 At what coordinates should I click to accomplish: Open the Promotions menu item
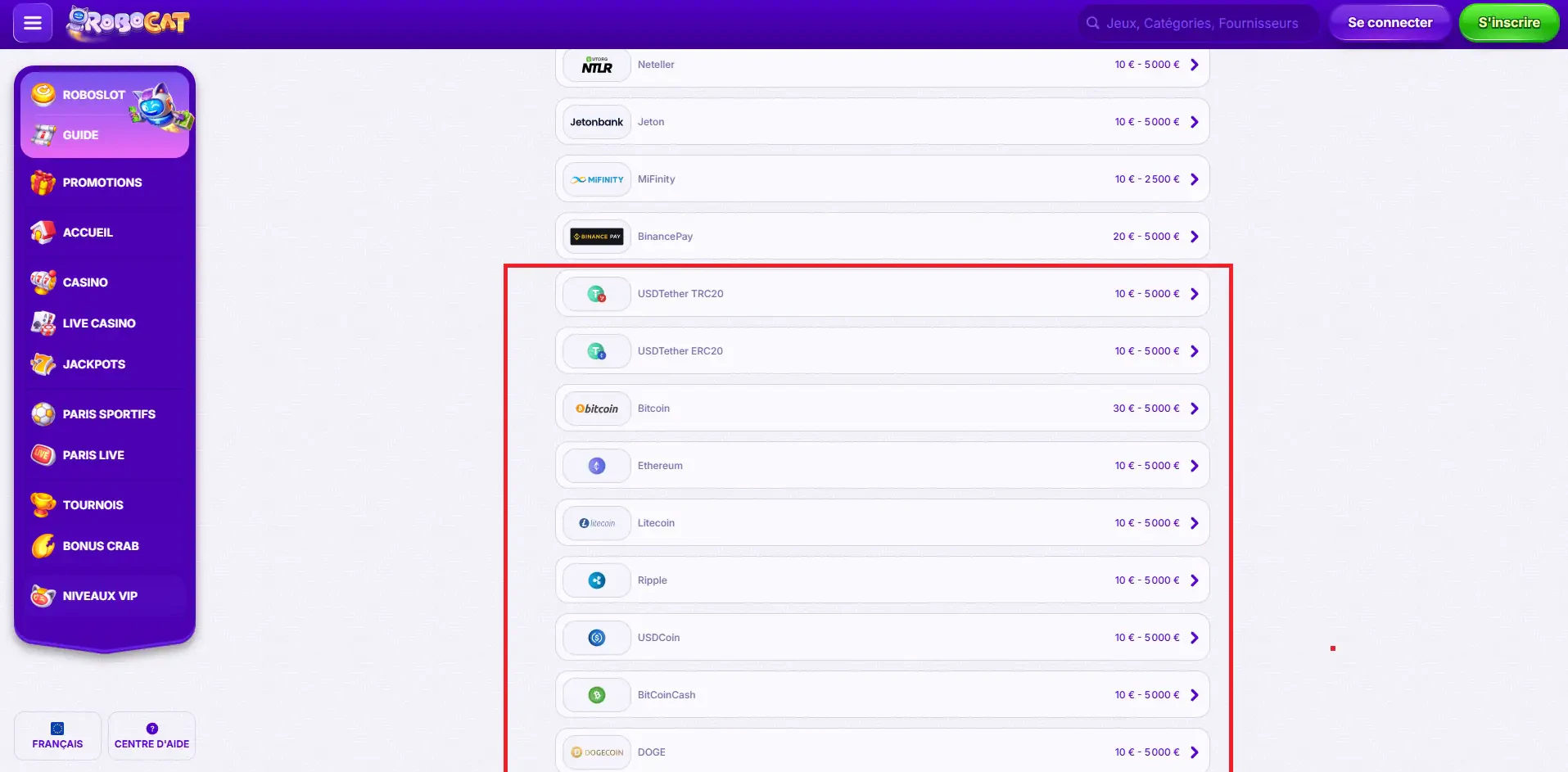click(x=102, y=183)
